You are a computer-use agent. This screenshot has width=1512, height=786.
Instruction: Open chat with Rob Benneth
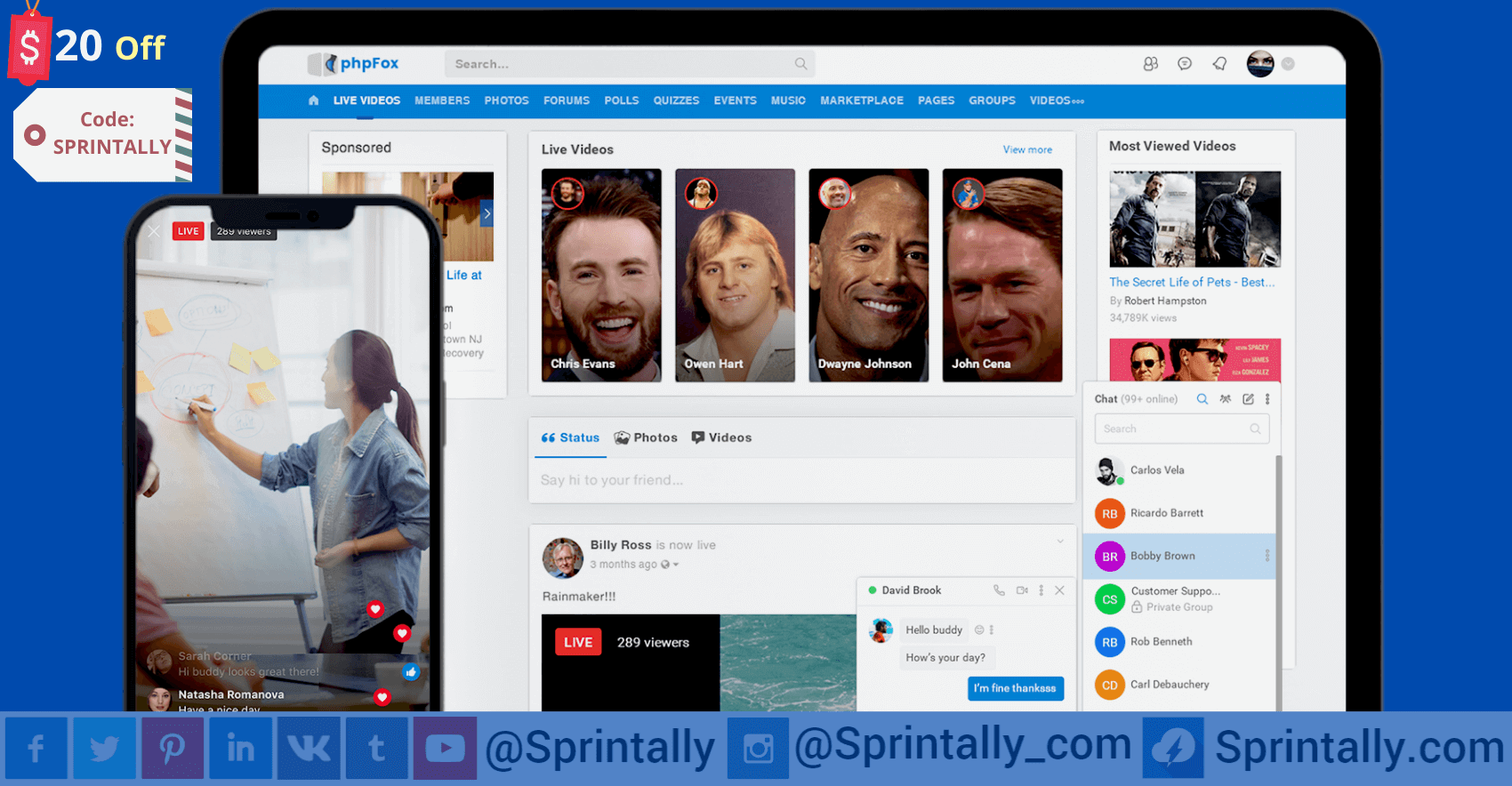point(1179,642)
